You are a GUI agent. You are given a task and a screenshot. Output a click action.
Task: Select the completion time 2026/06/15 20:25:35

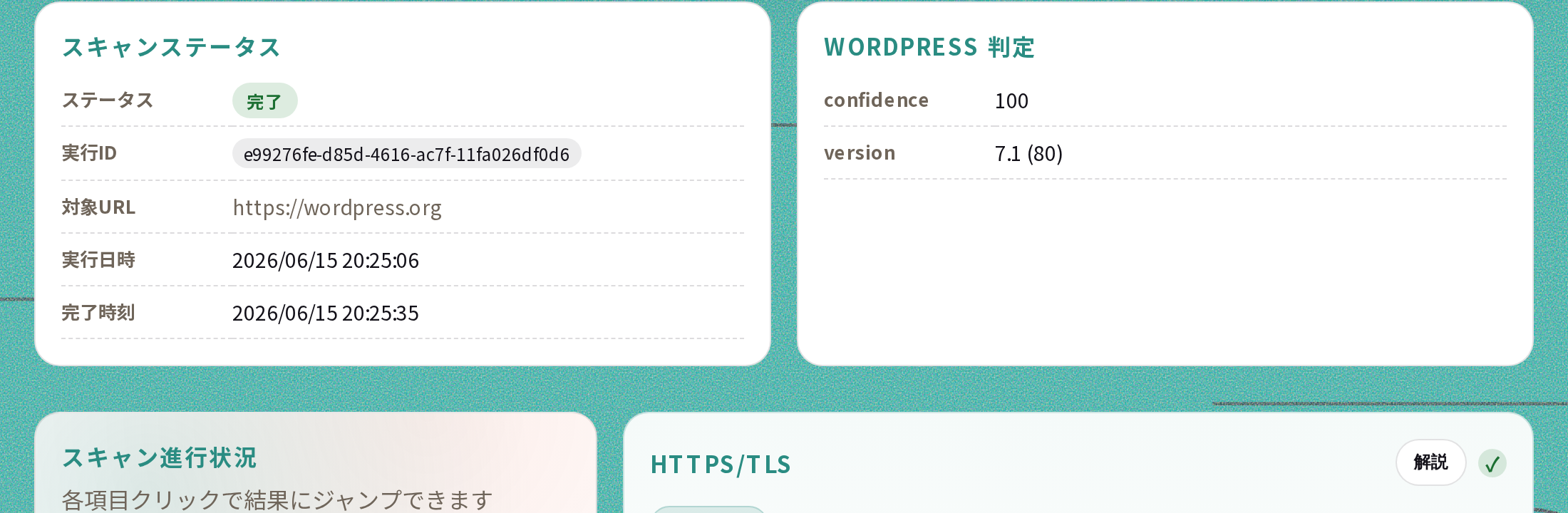coord(326,313)
